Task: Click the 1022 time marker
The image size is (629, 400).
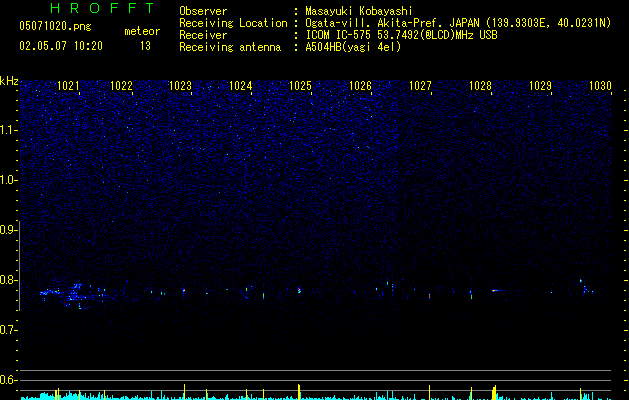Action: point(121,86)
